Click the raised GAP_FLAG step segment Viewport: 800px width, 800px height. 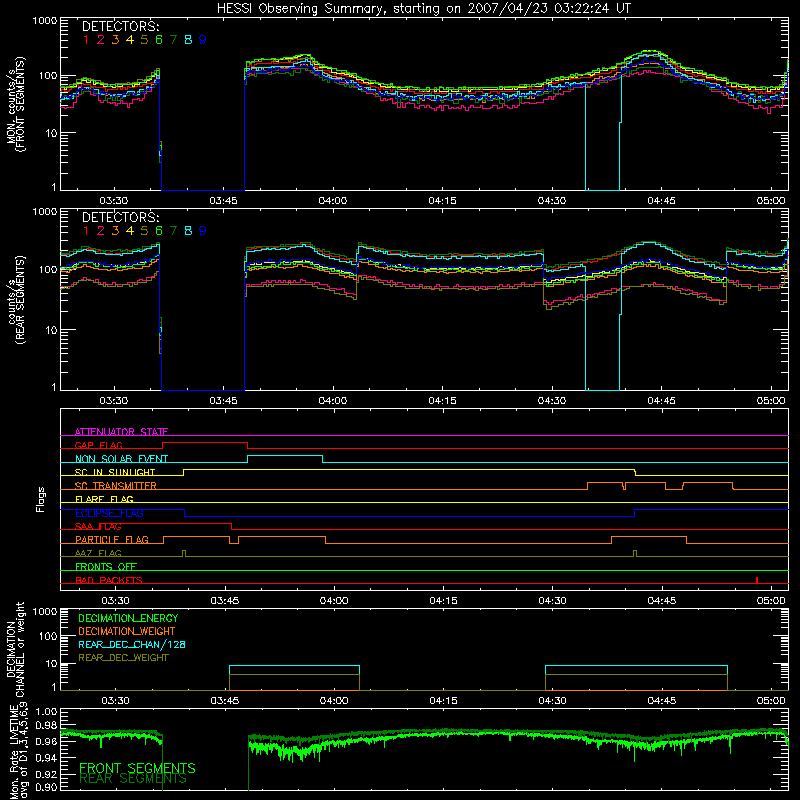pyautogui.click(x=205, y=443)
